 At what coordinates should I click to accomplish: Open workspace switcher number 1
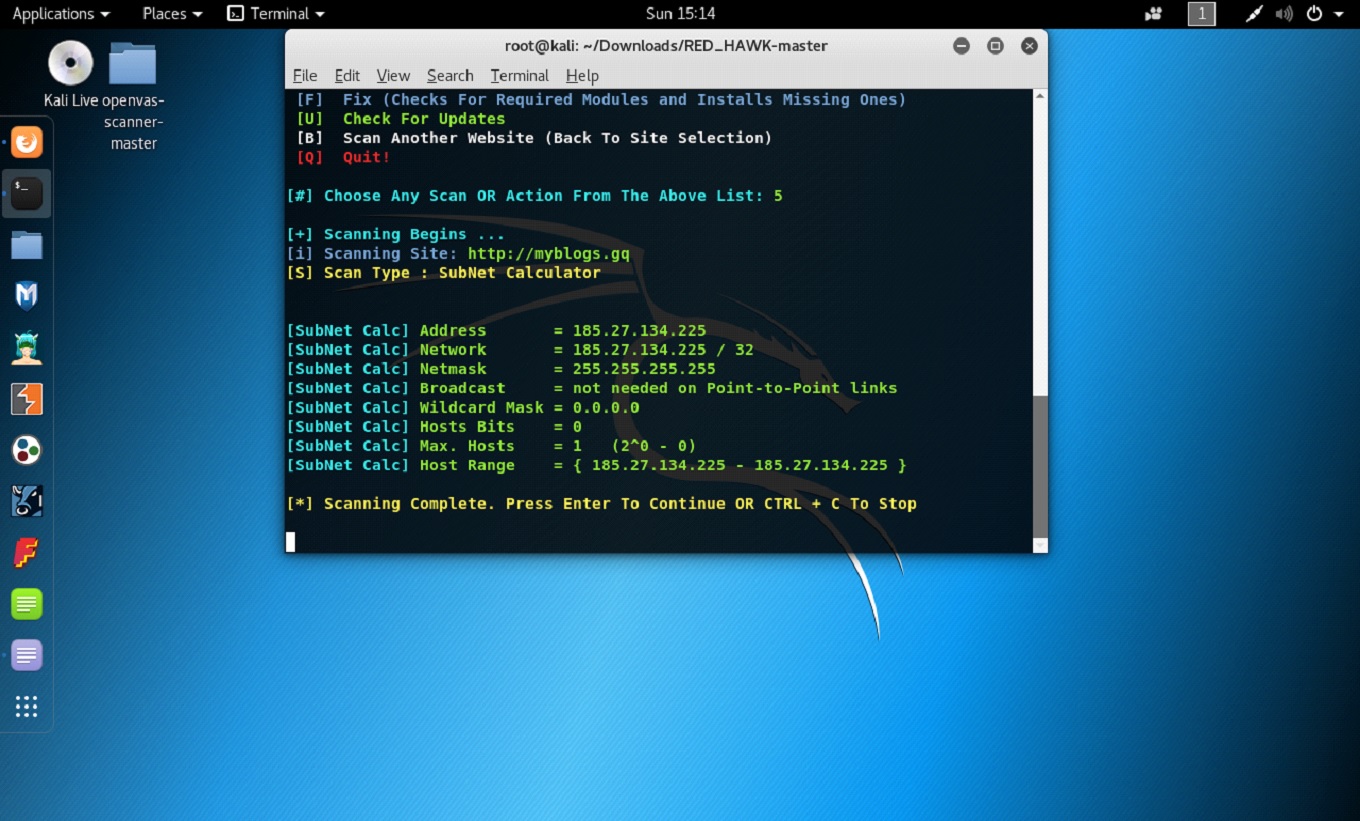point(1201,14)
